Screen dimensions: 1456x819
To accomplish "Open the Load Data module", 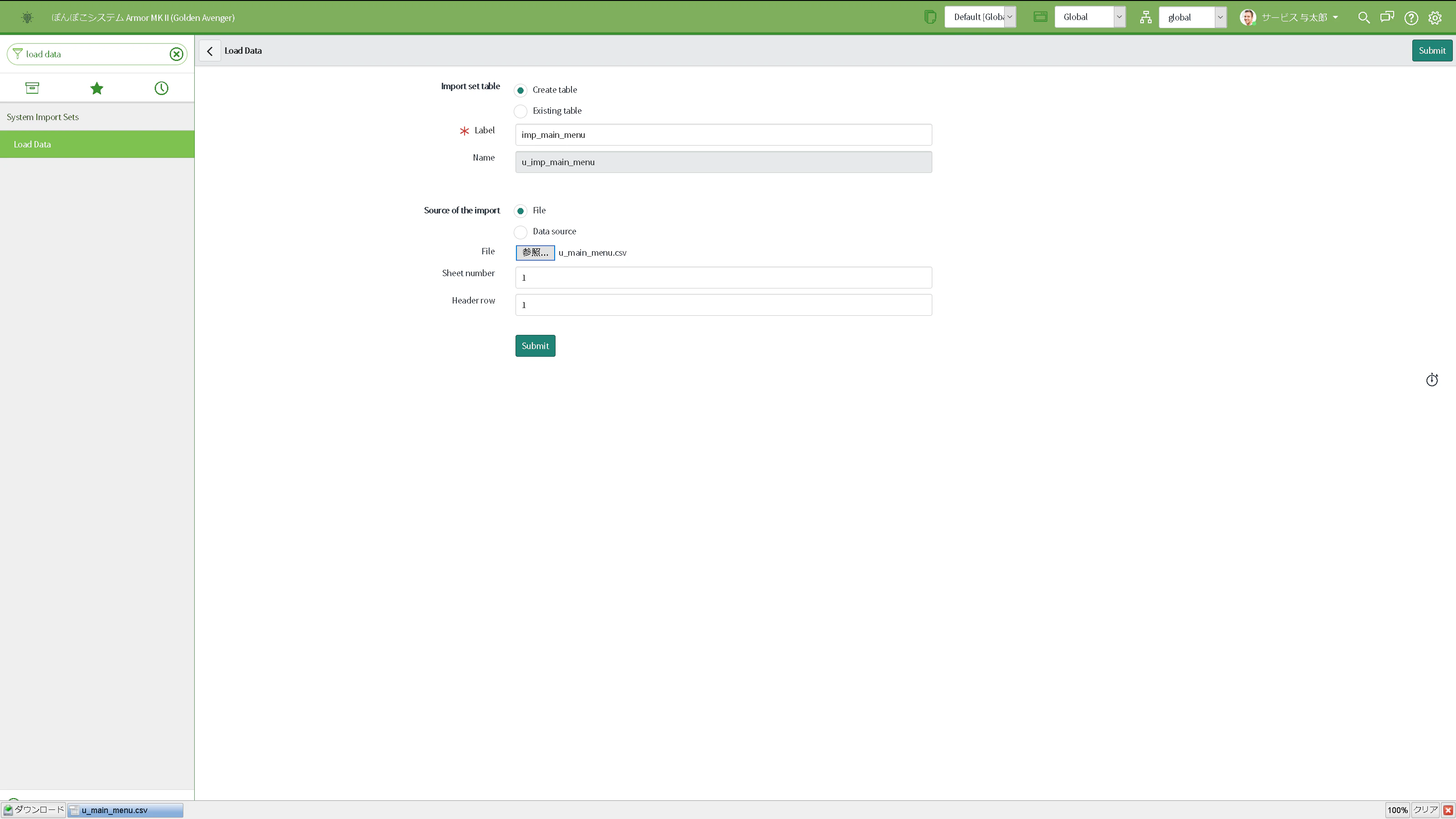I will point(97,144).
